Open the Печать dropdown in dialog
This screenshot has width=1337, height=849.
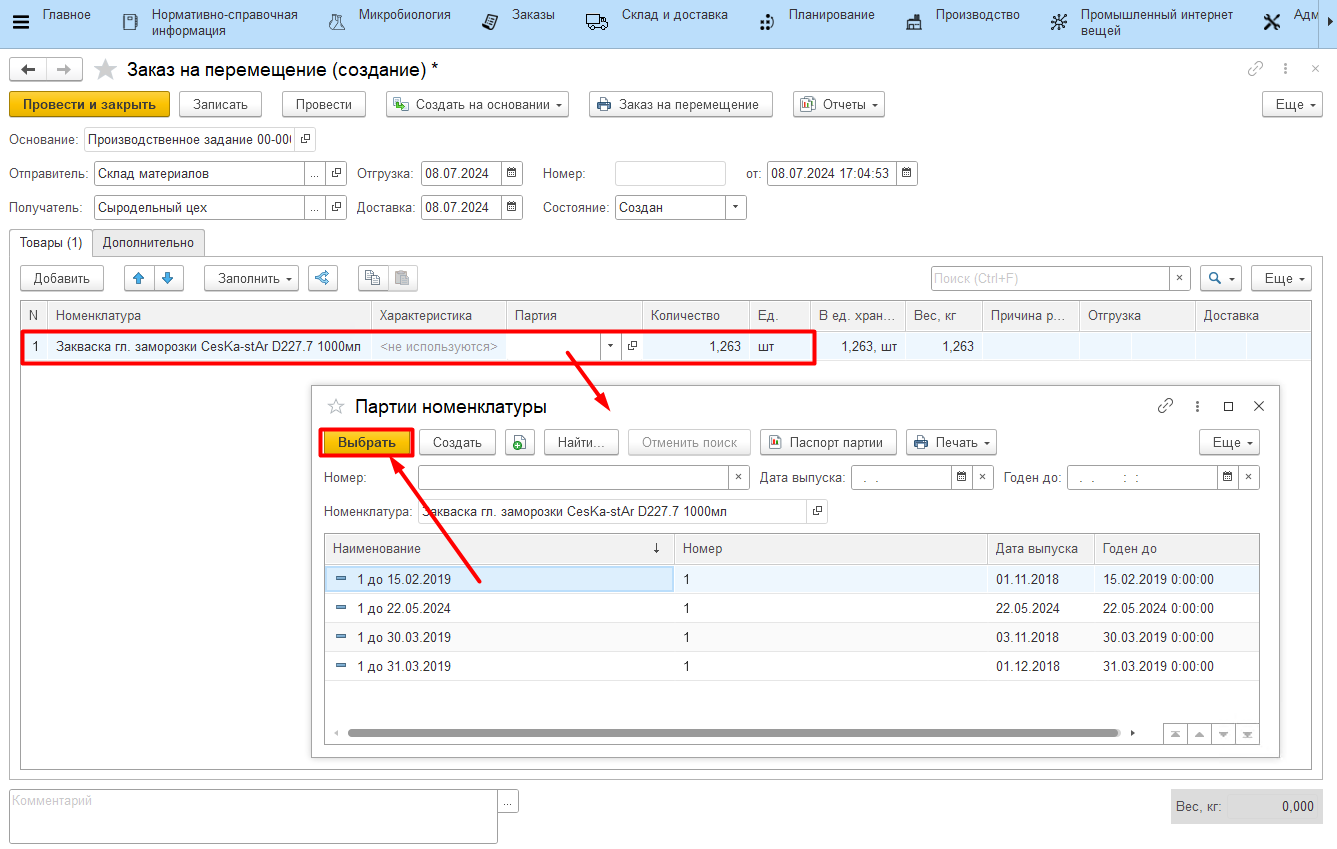tap(951, 442)
